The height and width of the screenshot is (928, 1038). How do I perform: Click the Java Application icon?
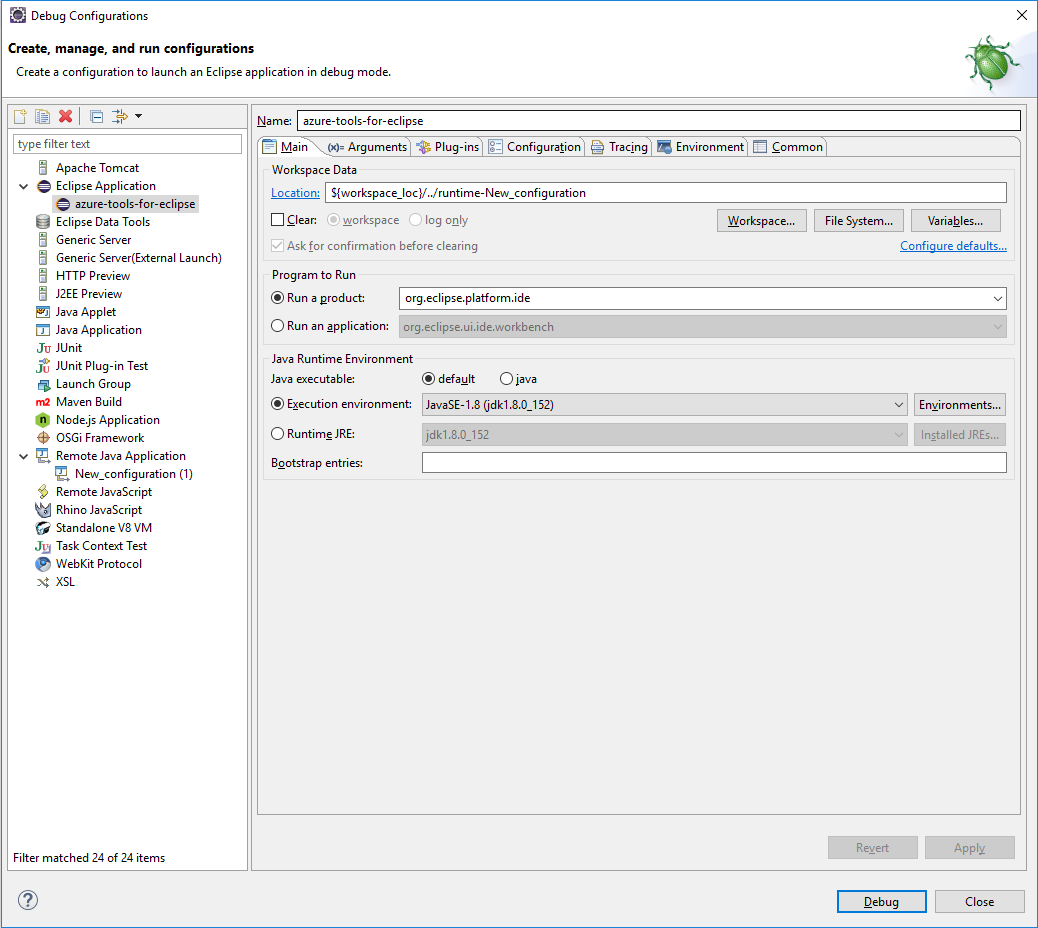43,330
